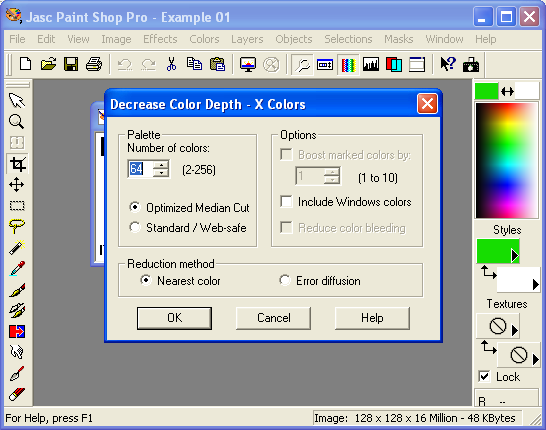Select the Retouch finger tool
The image size is (546, 430).
[17, 352]
